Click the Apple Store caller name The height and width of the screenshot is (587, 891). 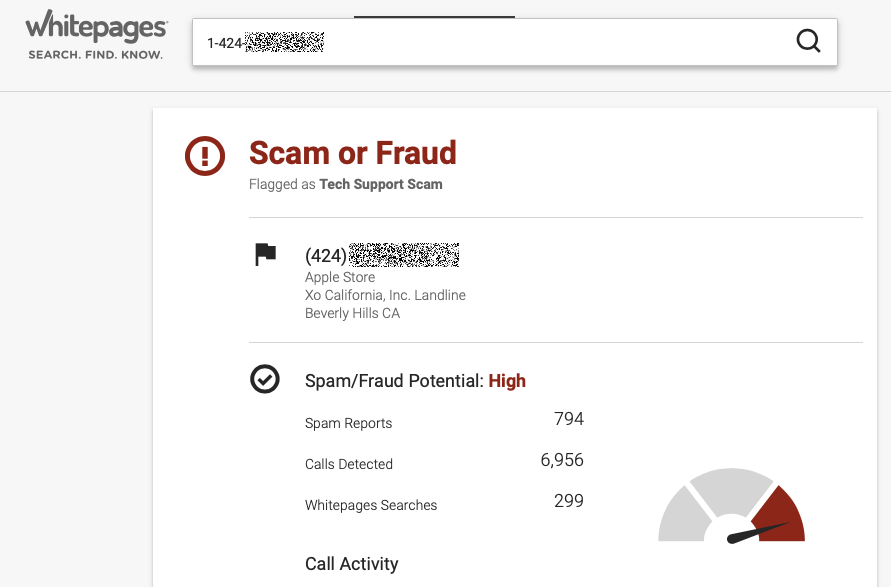coord(340,277)
